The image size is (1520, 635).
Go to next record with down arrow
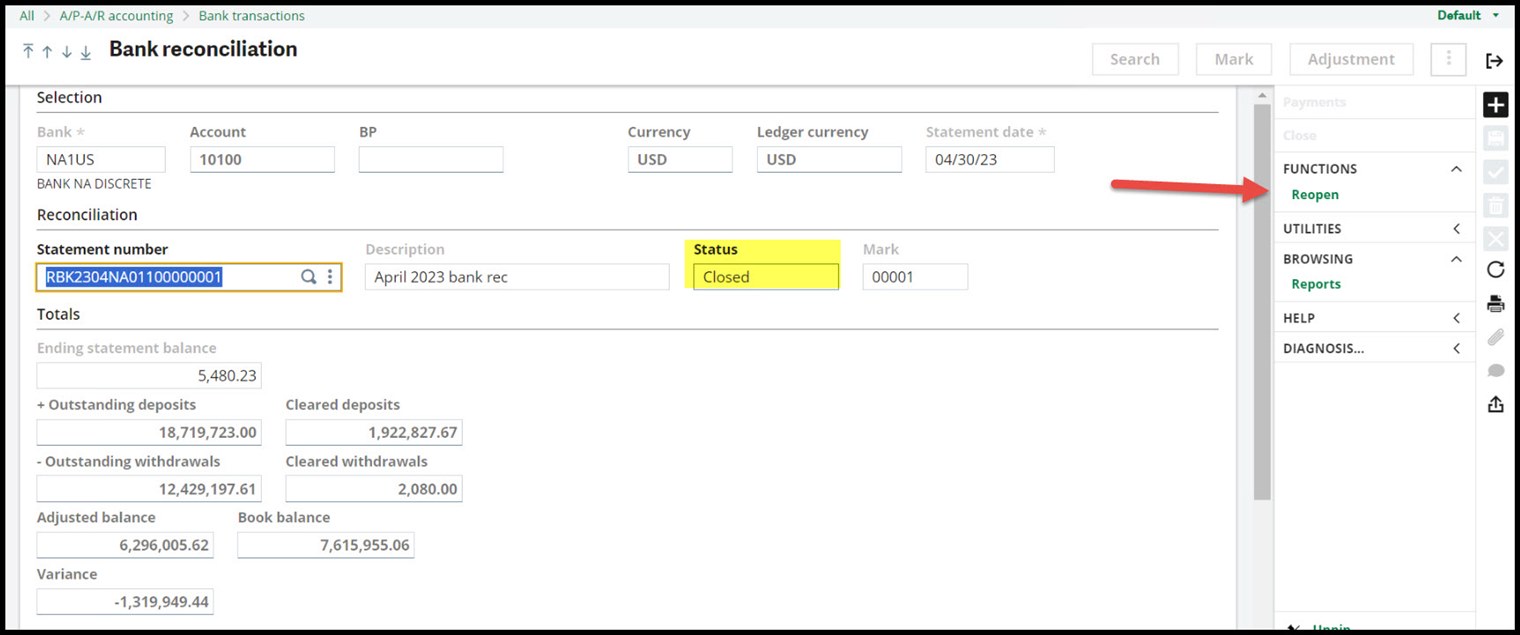(x=66, y=52)
